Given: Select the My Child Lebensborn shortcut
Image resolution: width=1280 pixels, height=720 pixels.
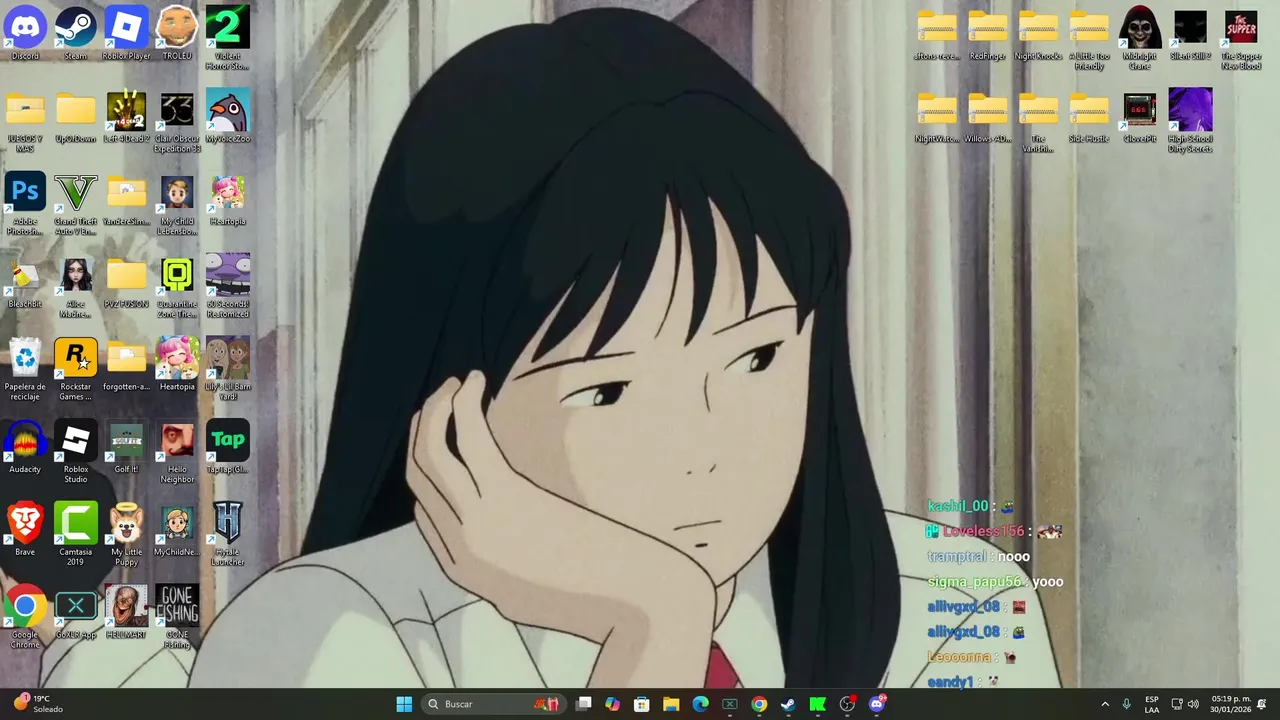Looking at the screenshot, I should [177, 204].
